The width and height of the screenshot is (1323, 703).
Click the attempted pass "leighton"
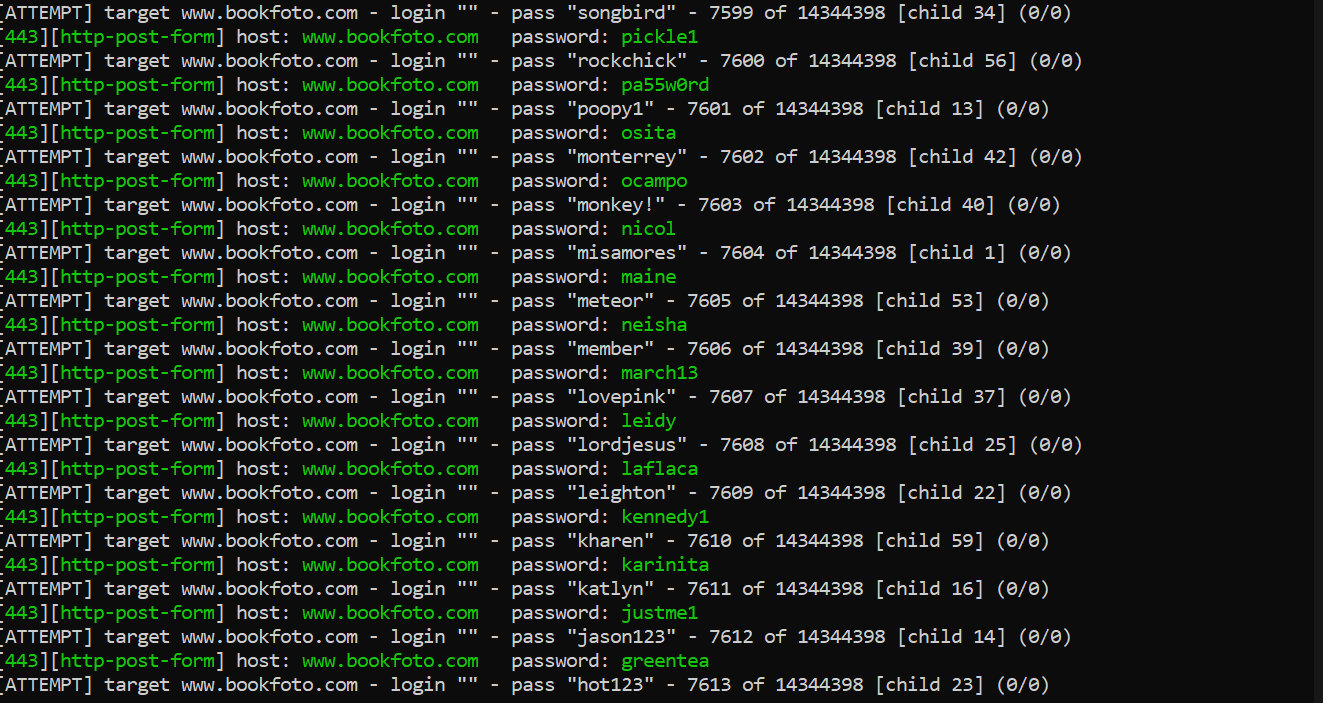621,493
